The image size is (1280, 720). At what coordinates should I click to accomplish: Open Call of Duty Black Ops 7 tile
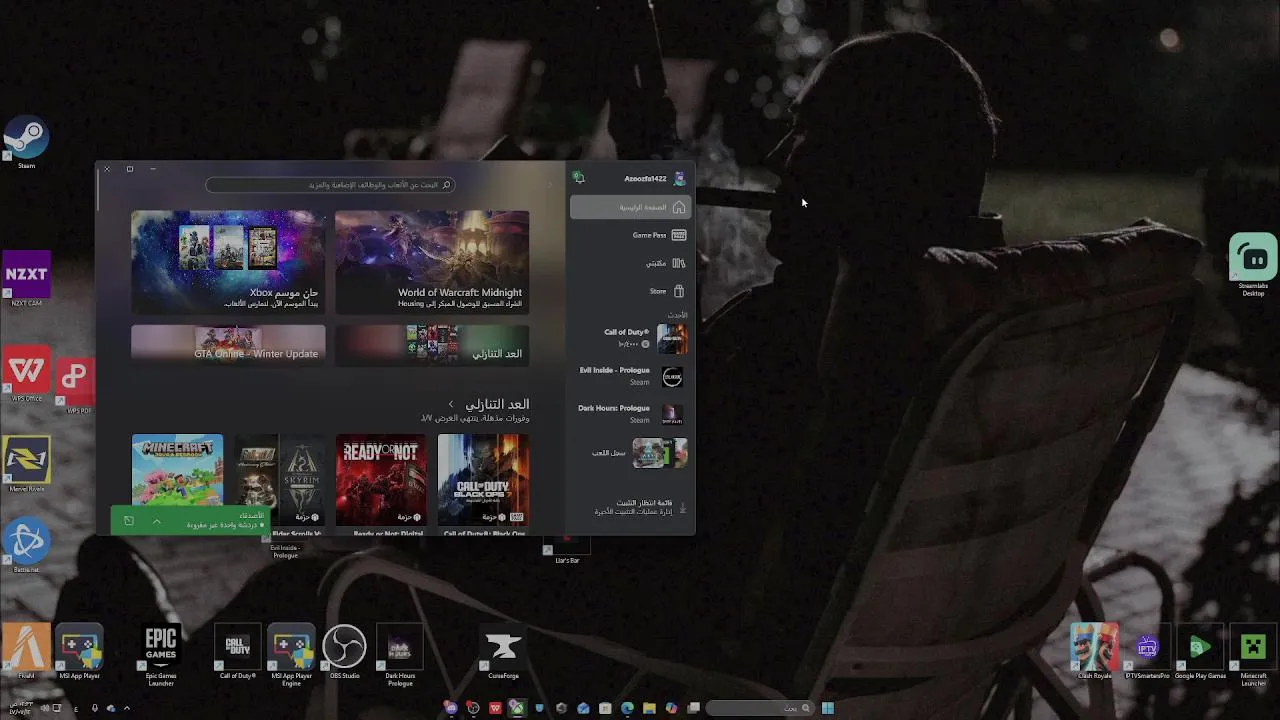tap(483, 479)
